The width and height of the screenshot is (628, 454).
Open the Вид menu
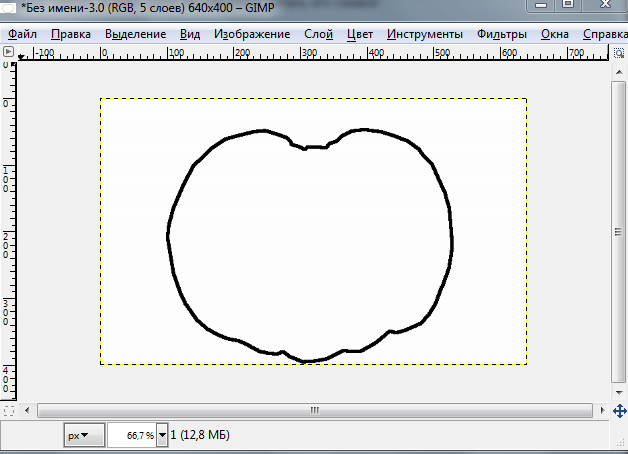pos(190,34)
